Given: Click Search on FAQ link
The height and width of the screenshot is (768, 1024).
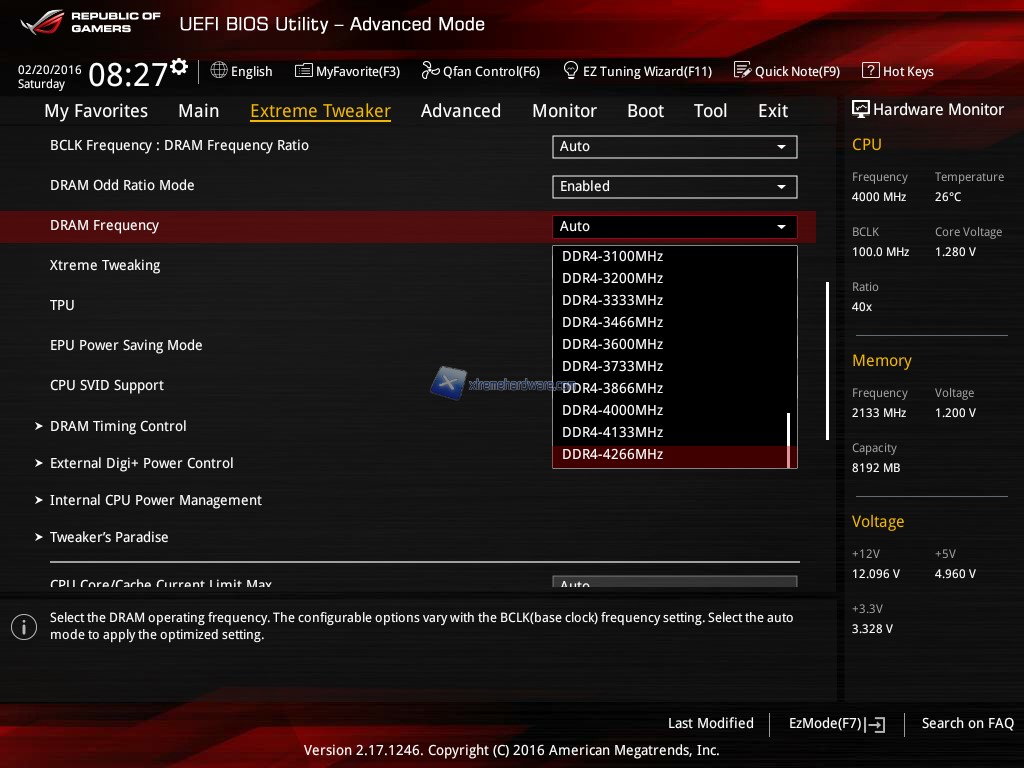Looking at the screenshot, I should click(x=967, y=723).
